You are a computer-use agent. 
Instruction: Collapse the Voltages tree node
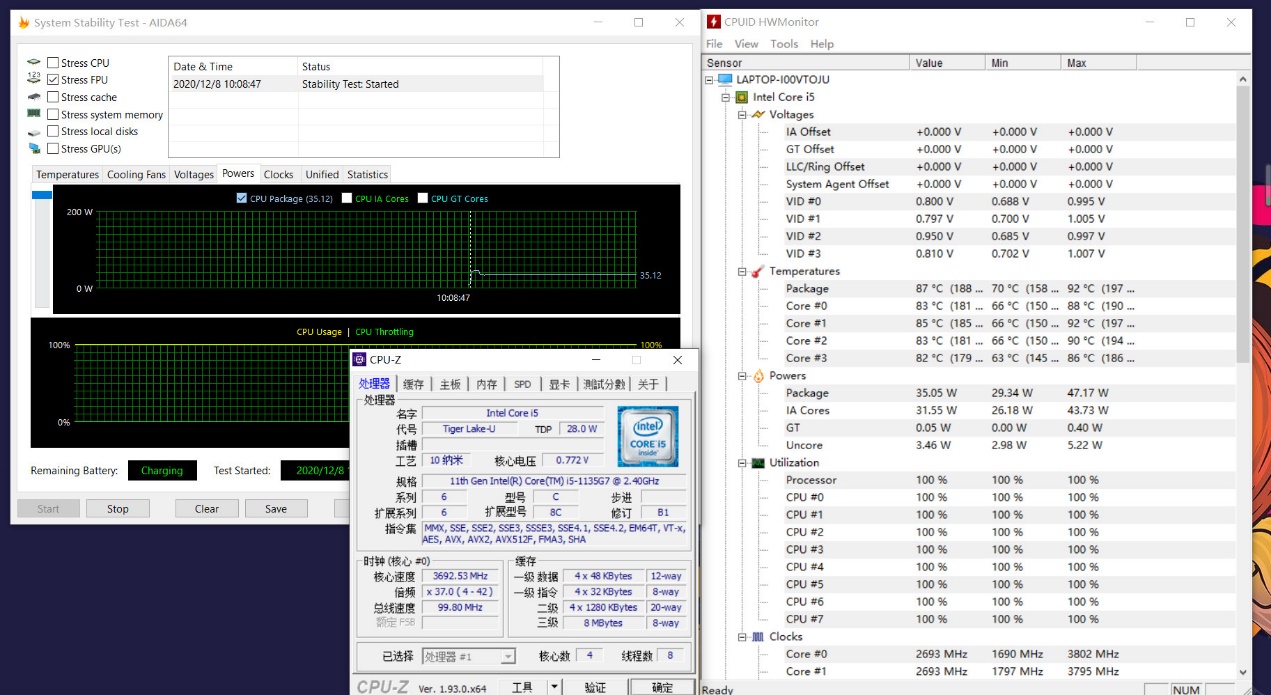(742, 115)
